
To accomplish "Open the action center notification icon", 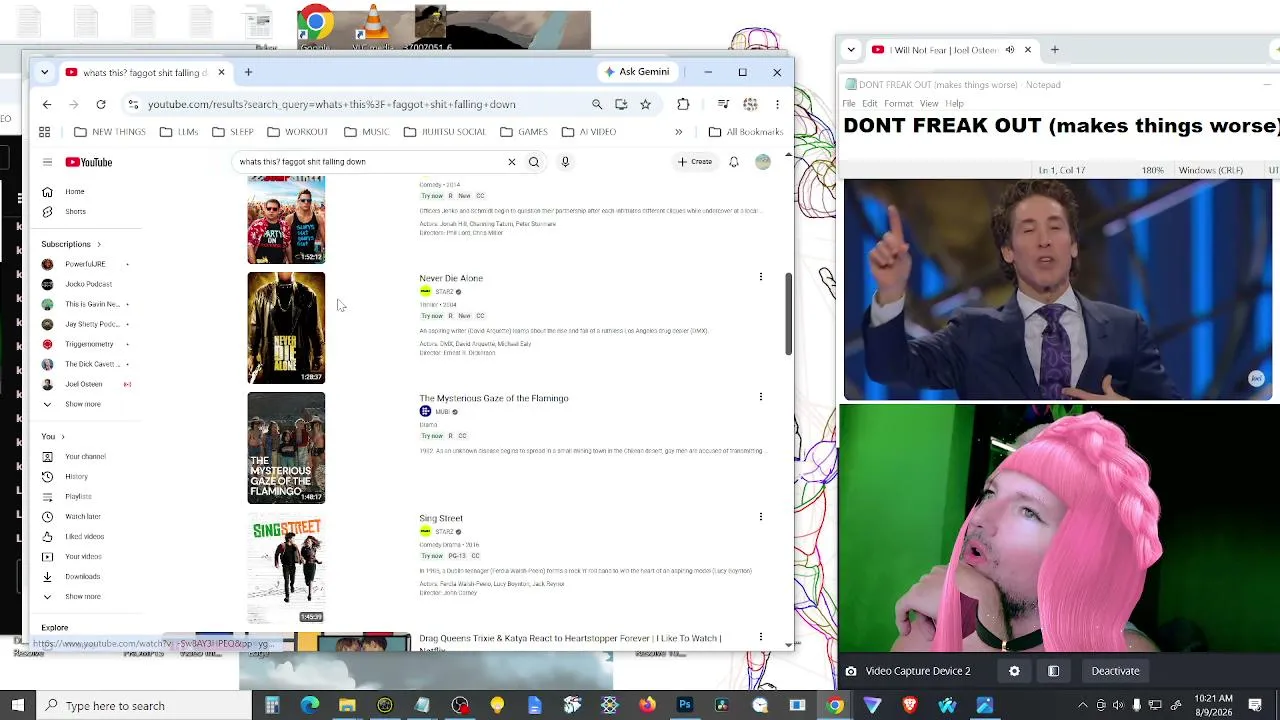I will tap(1255, 706).
